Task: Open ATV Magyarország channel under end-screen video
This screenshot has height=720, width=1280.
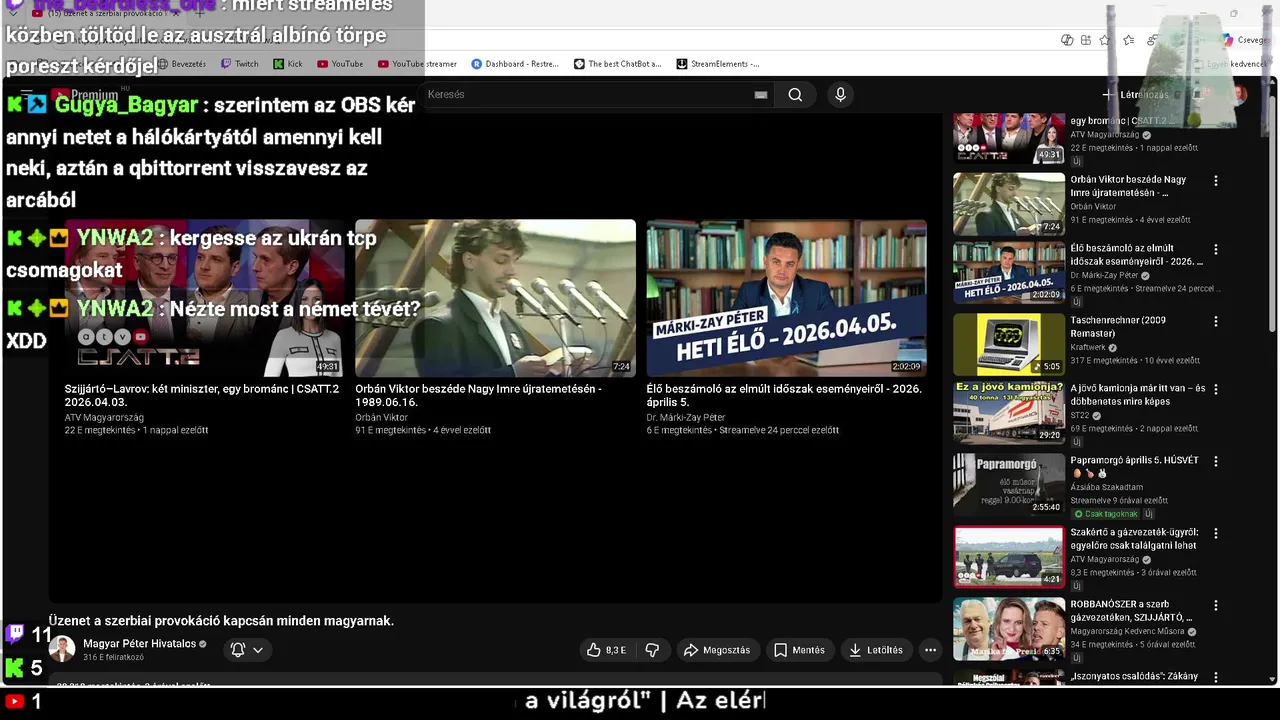Action: click(104, 418)
